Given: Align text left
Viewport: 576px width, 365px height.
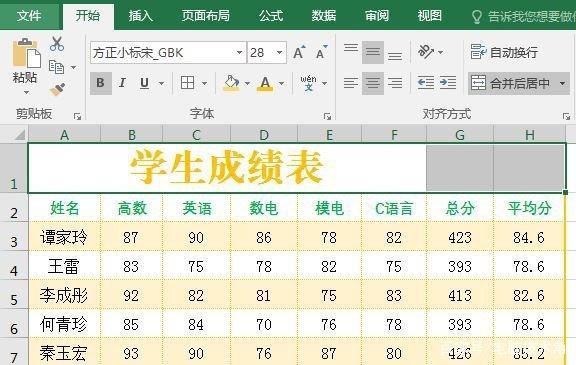Looking at the screenshot, I should tap(351, 83).
